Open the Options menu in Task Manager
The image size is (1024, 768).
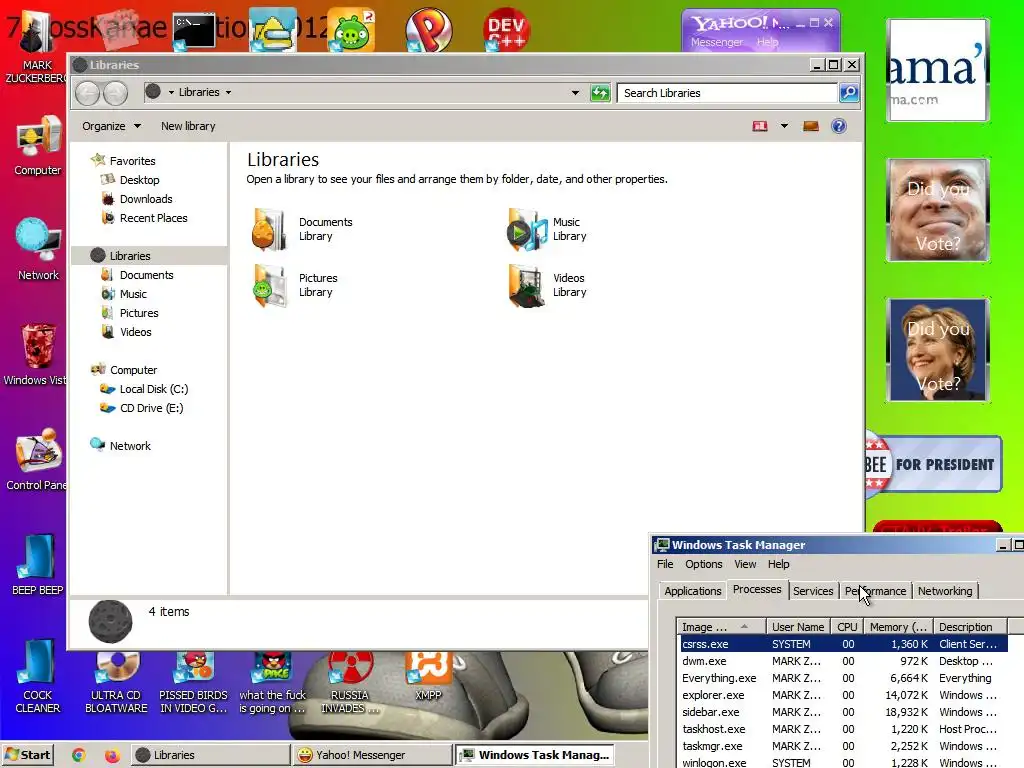[703, 564]
